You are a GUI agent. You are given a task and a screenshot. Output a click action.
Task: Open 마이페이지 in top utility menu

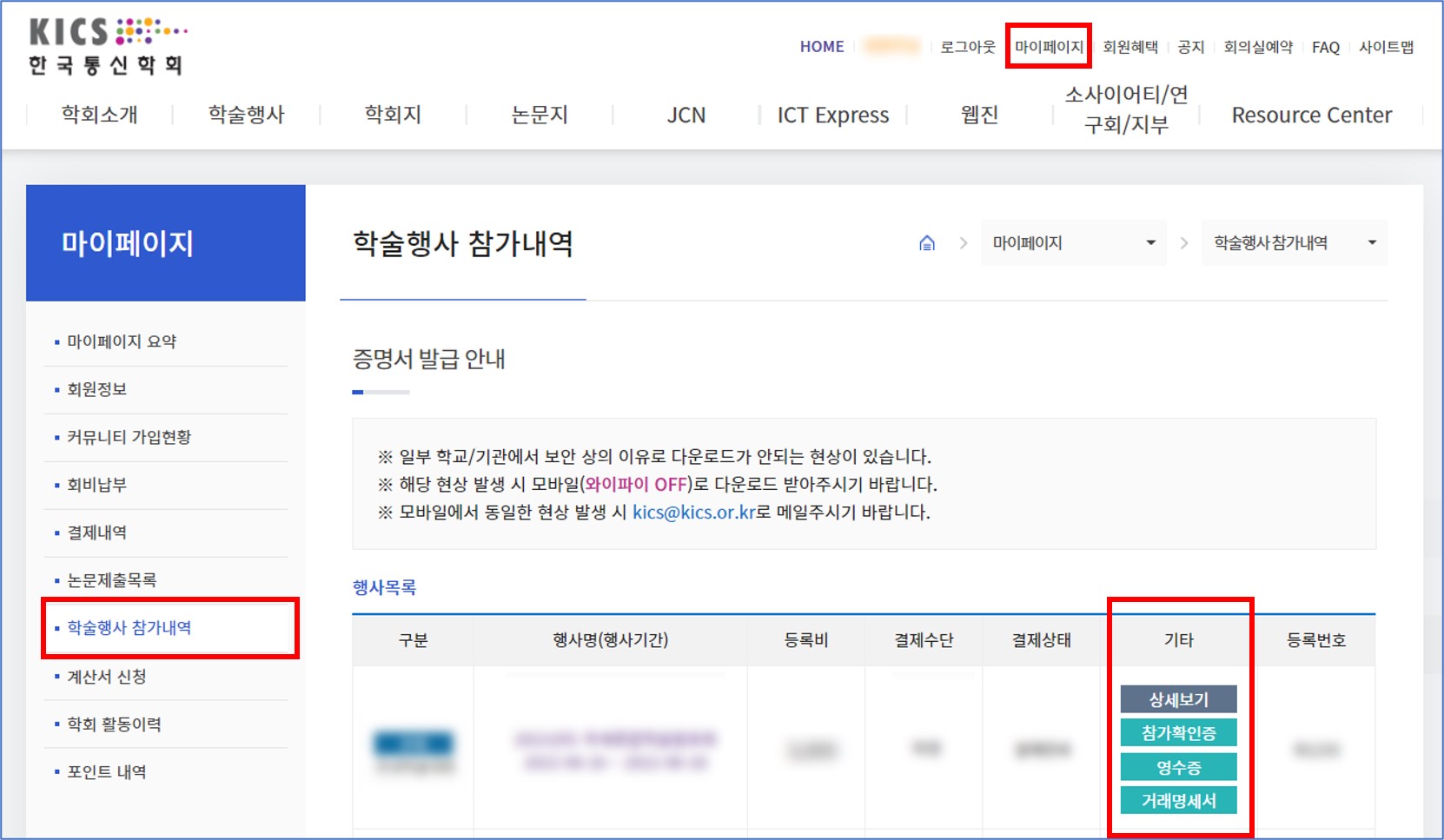1049,47
